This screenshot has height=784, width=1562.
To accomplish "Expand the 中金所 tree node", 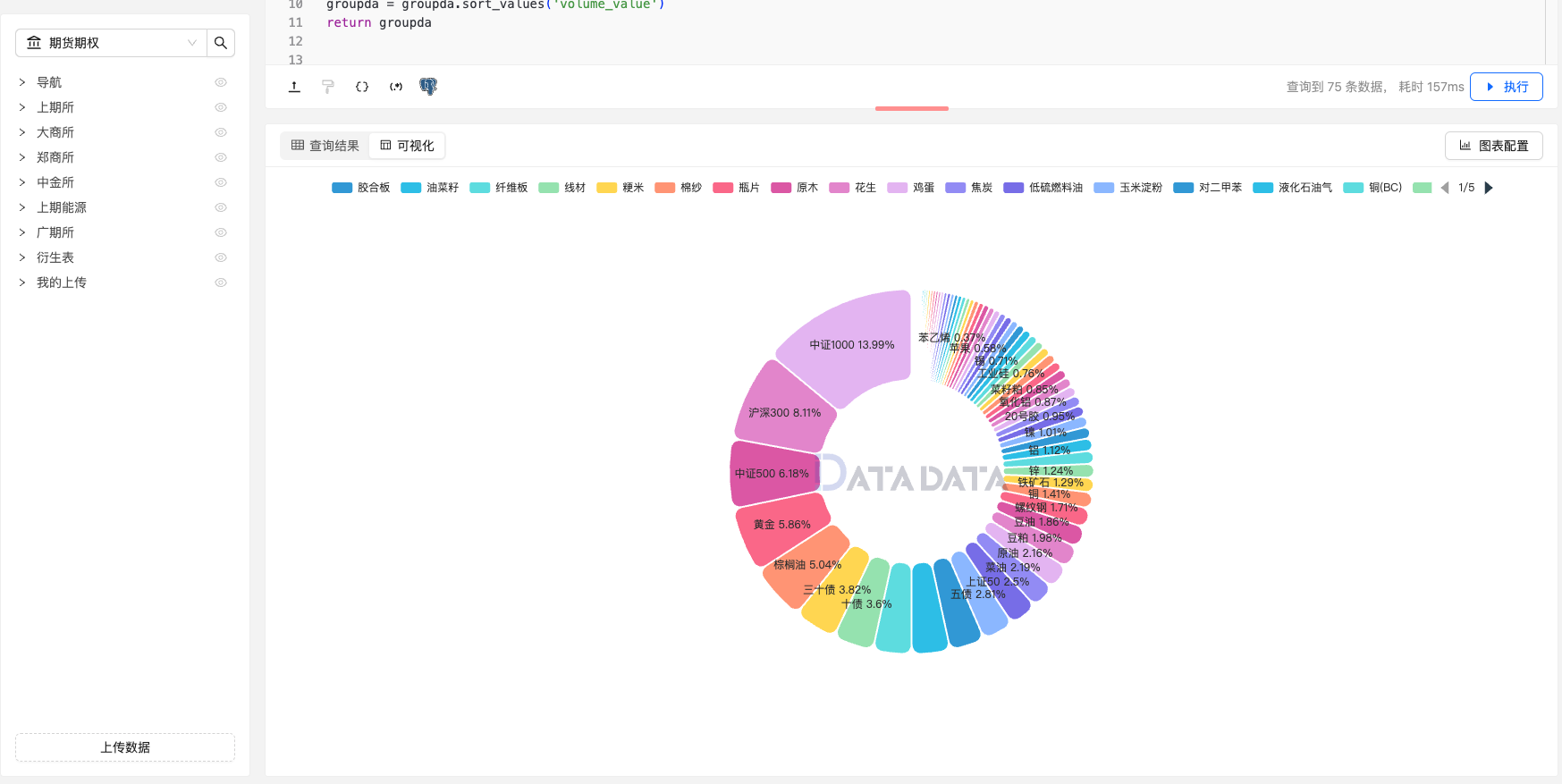I will click(x=22, y=182).
